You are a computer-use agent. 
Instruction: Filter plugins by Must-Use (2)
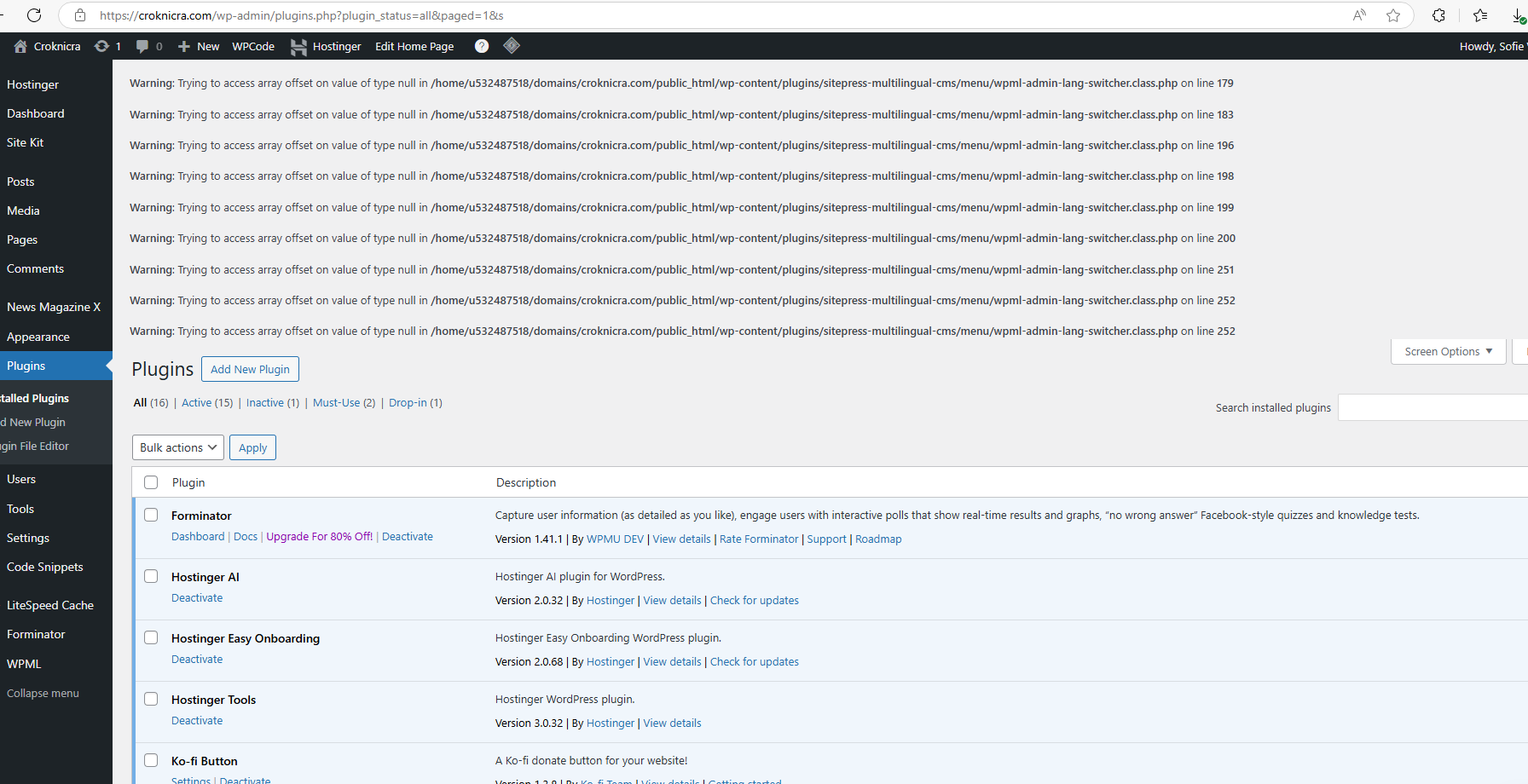344,402
